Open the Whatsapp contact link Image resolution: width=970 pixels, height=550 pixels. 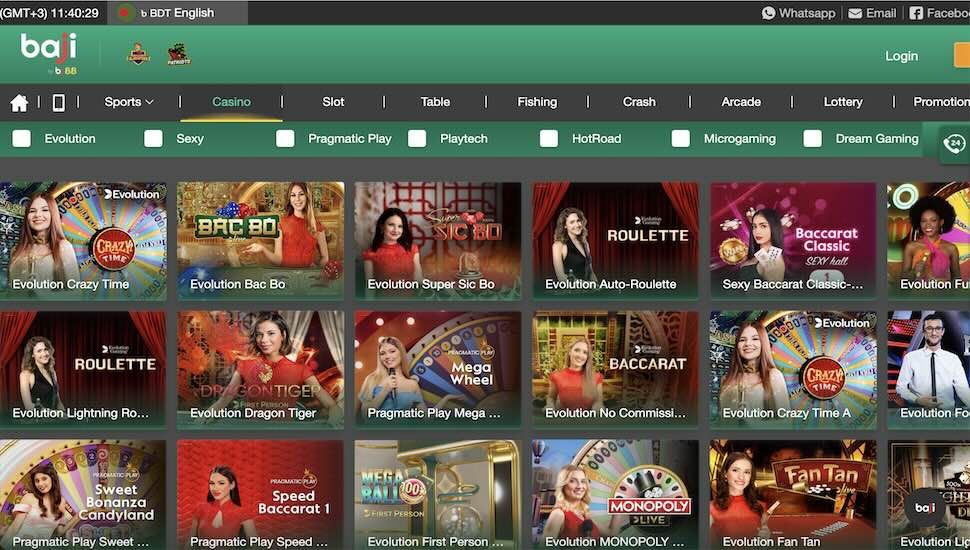pyautogui.click(x=798, y=13)
